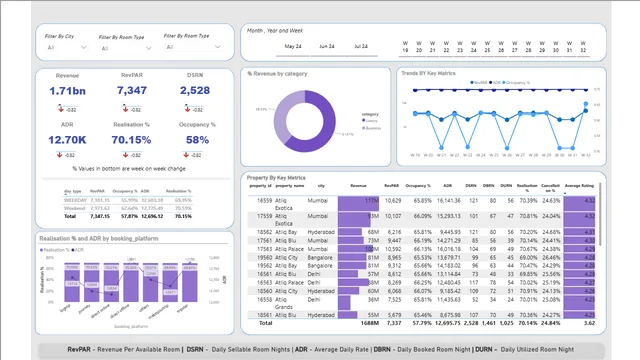The height and width of the screenshot is (360, 640).
Task: Click Total revenue value 1688M
Action: [370, 323]
